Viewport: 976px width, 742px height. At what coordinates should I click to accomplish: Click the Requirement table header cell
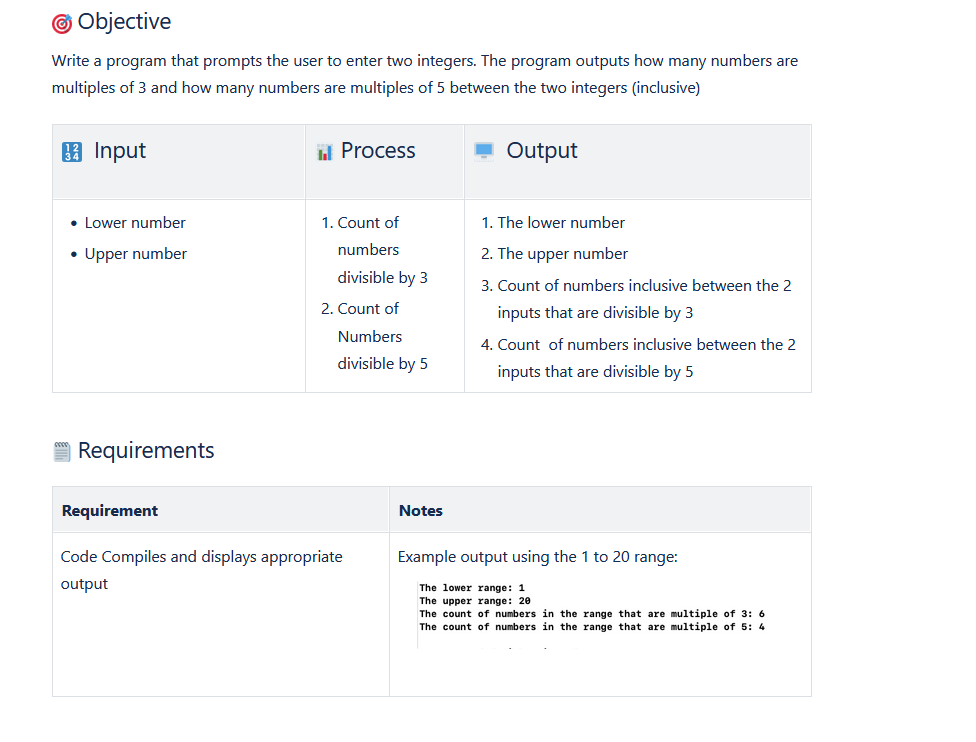(110, 510)
